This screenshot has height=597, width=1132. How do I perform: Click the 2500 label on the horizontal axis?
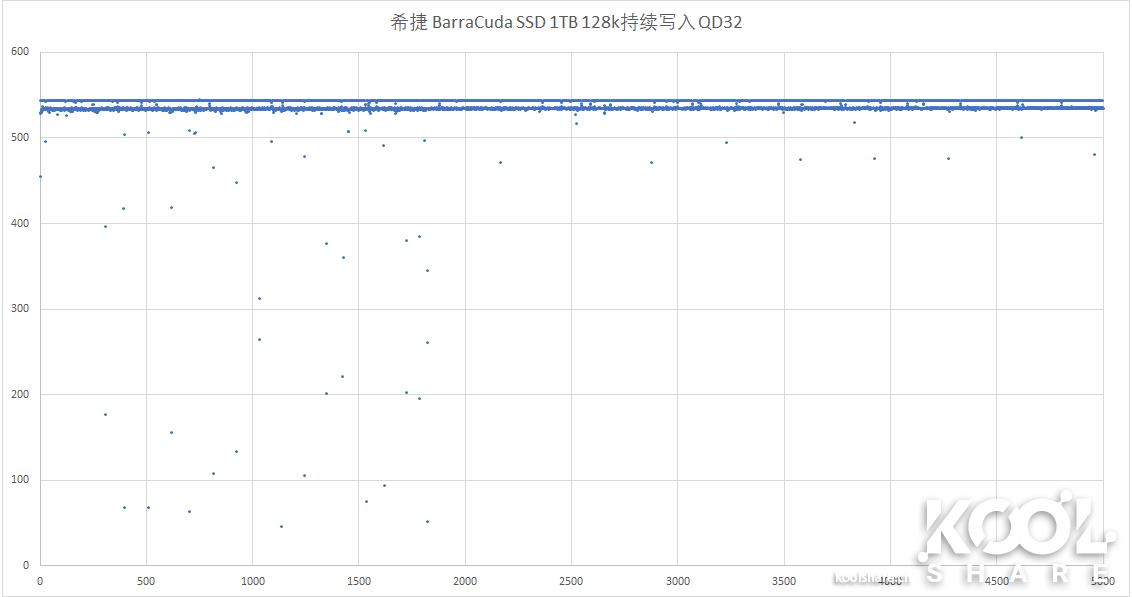(572, 579)
